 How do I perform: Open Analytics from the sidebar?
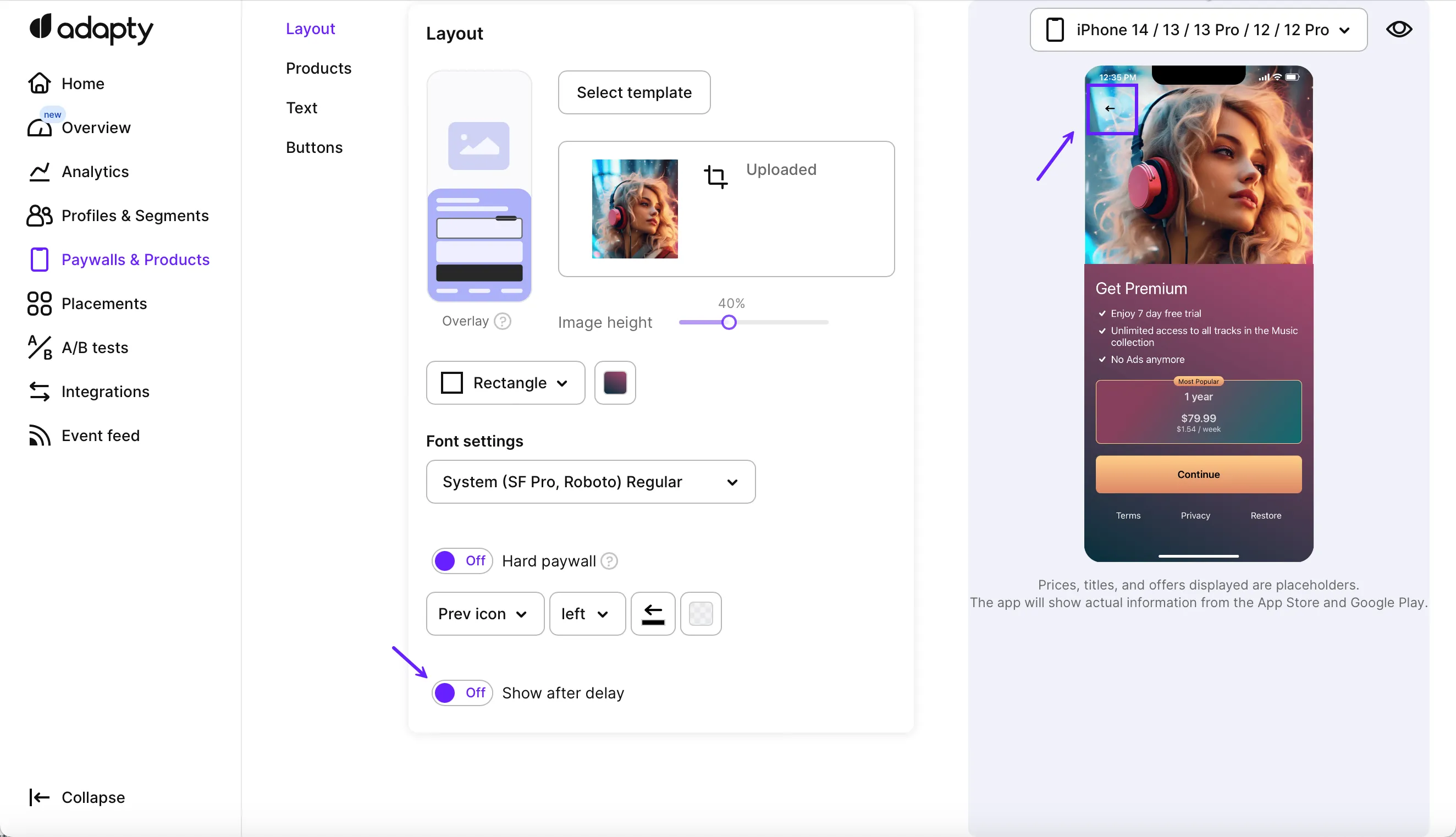[95, 172]
